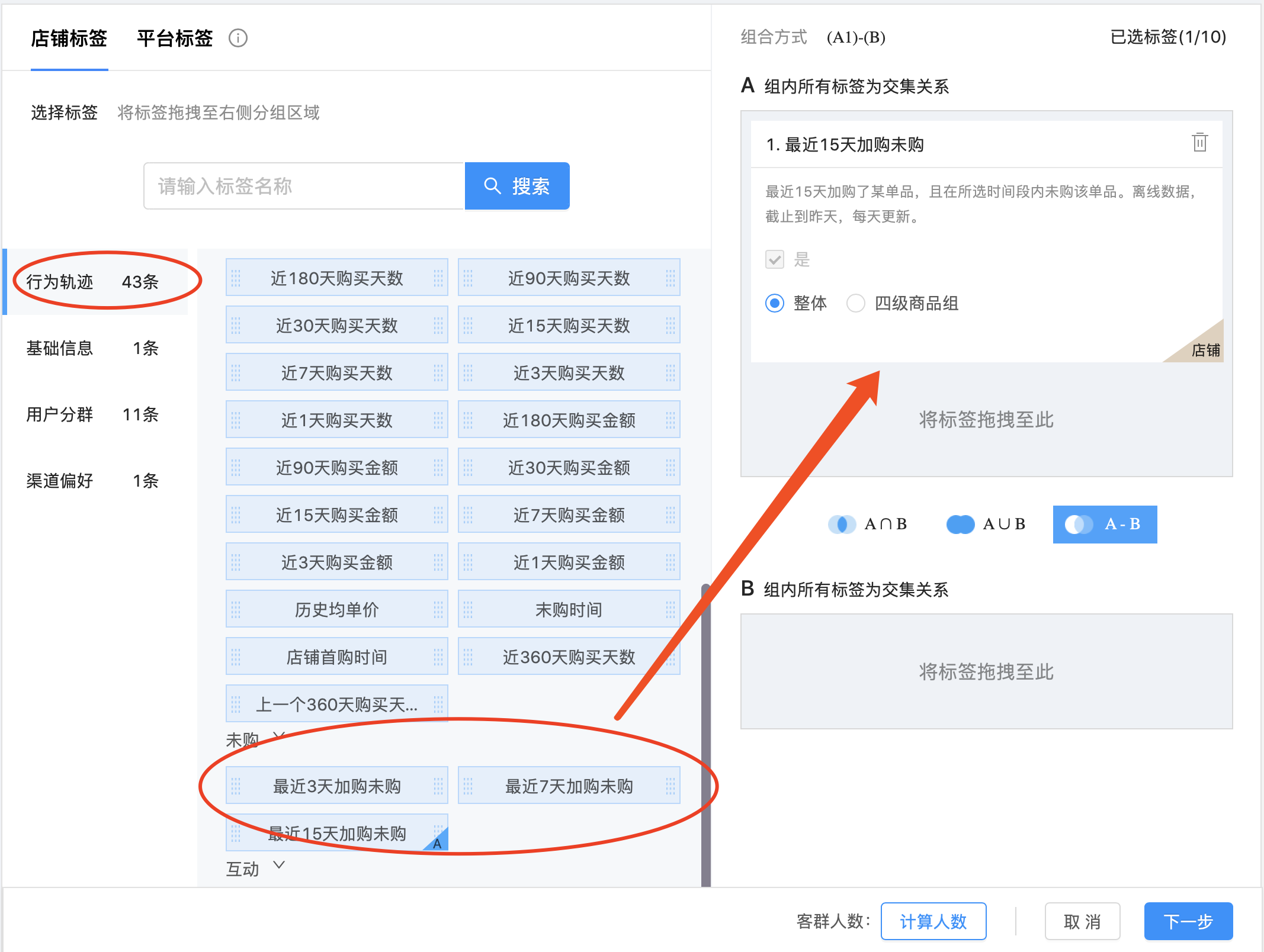Click the magnifier icon in search button

(x=492, y=186)
